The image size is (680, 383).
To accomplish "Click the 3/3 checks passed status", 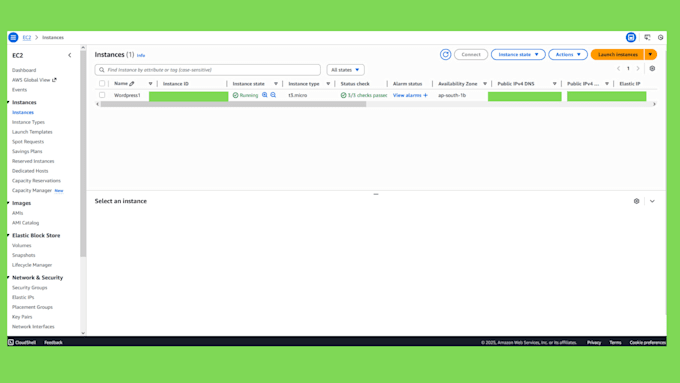I will tap(364, 95).
